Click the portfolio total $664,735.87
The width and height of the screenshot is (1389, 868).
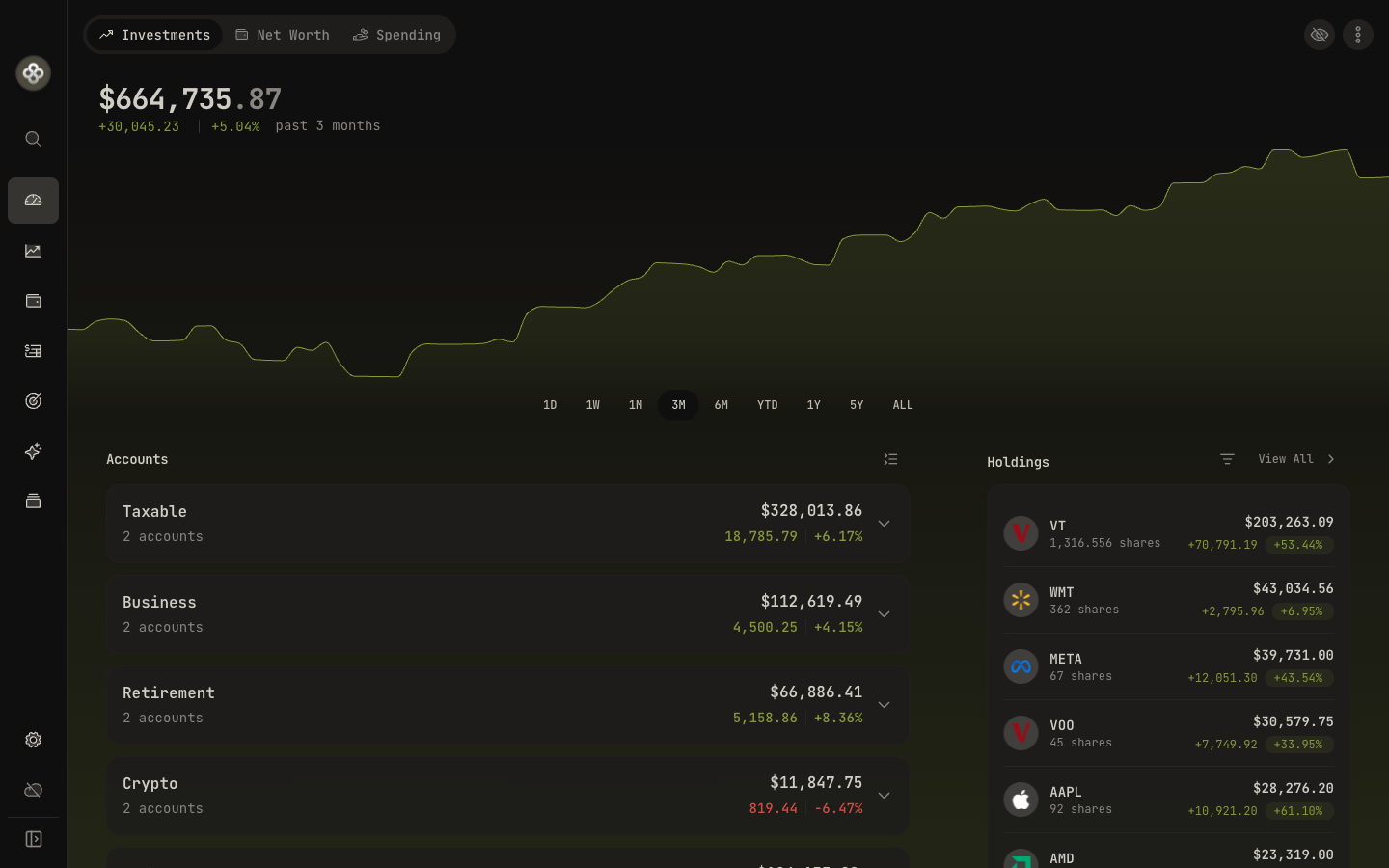click(190, 98)
